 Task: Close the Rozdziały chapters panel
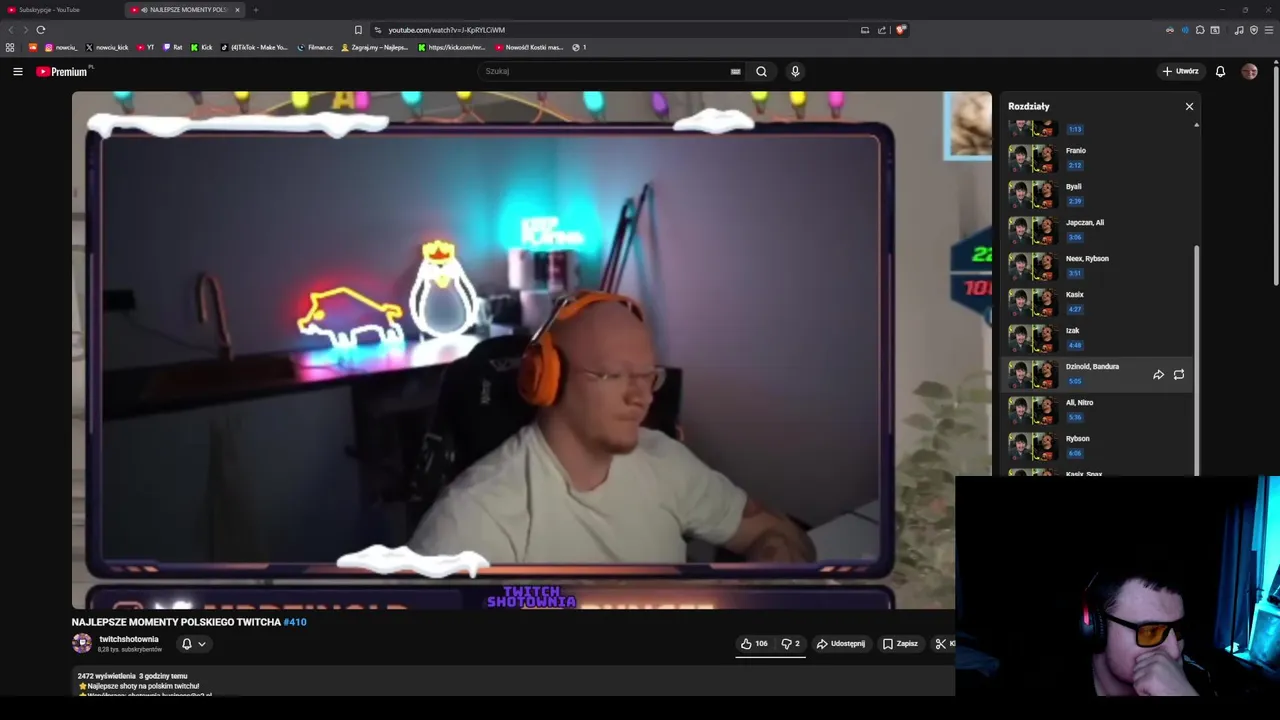[1189, 106]
